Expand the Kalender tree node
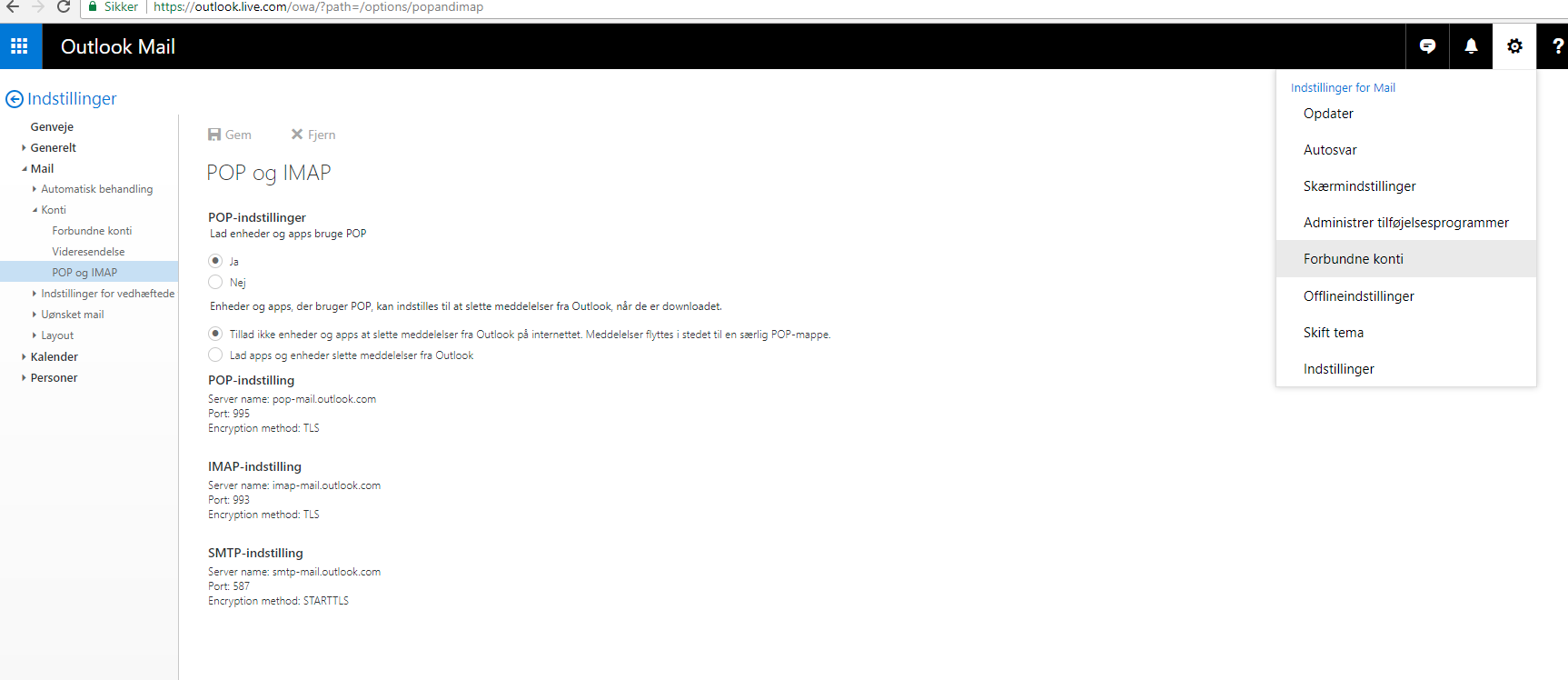The height and width of the screenshot is (680, 1568). [x=24, y=356]
